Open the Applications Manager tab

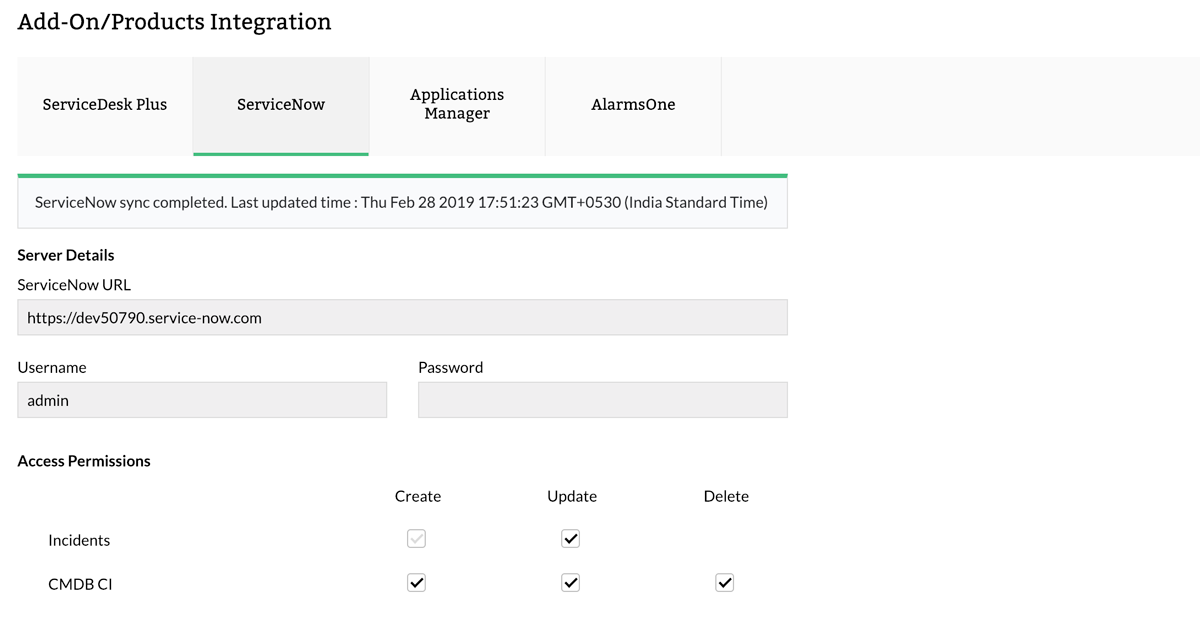coord(457,104)
